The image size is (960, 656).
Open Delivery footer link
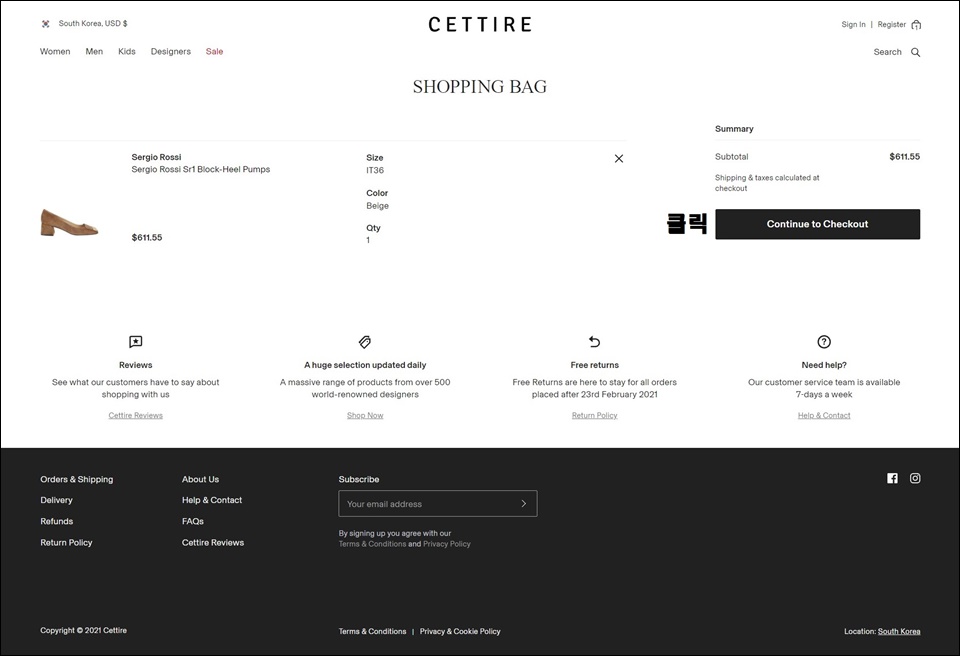tap(56, 500)
